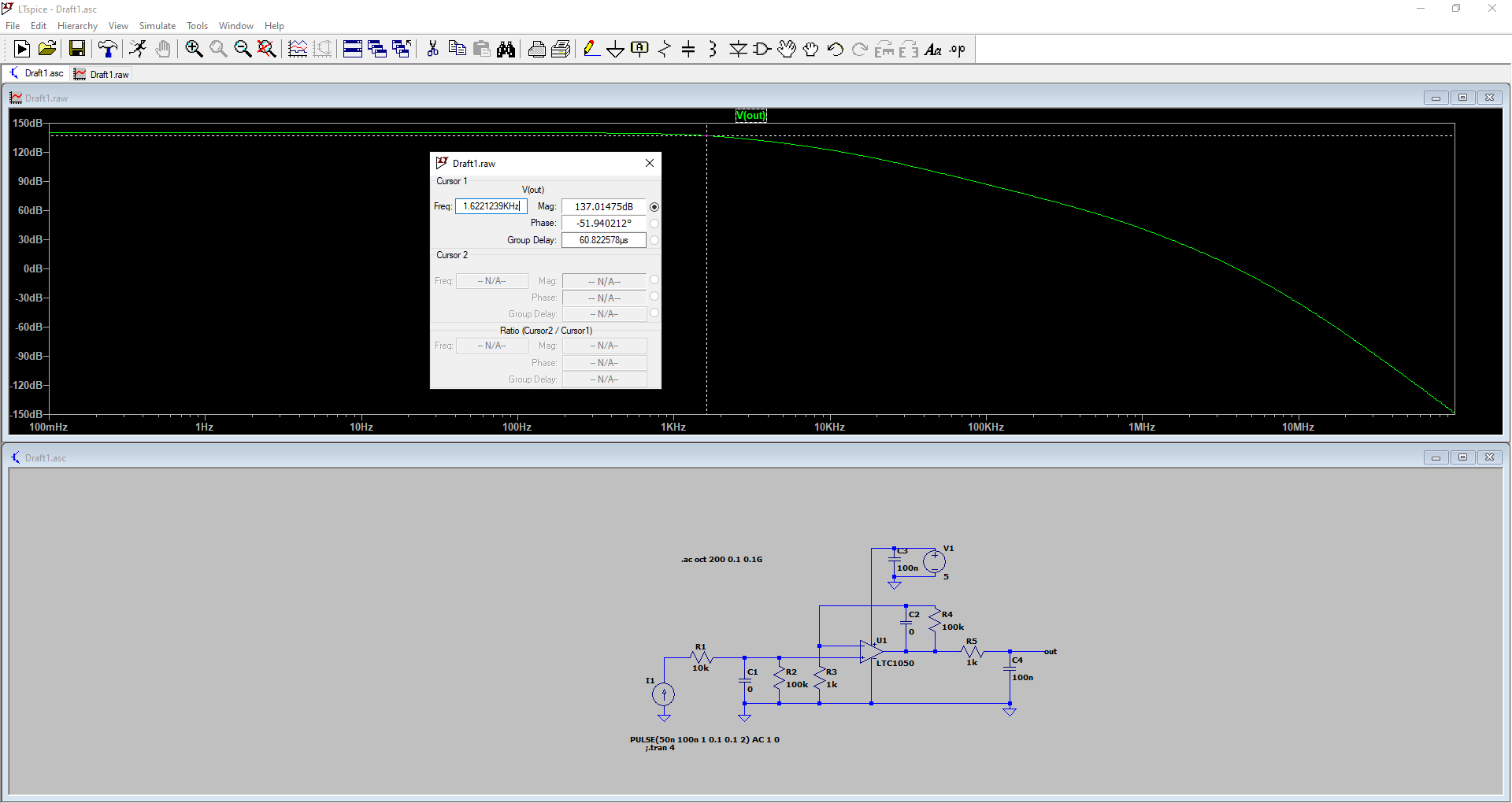Viewport: 1512px width, 803px height.
Task: Click the zoom to fit icon
Action: tap(267, 50)
